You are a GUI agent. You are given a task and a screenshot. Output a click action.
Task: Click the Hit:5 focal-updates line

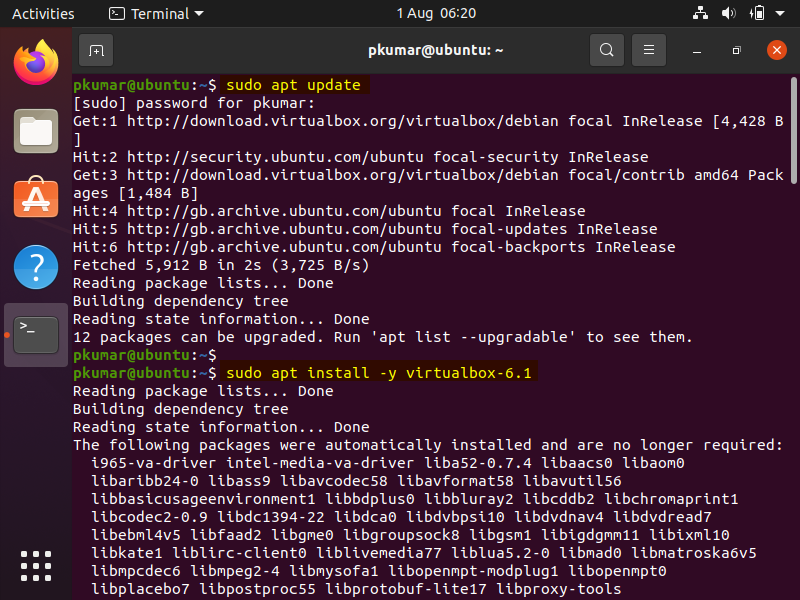click(x=365, y=229)
